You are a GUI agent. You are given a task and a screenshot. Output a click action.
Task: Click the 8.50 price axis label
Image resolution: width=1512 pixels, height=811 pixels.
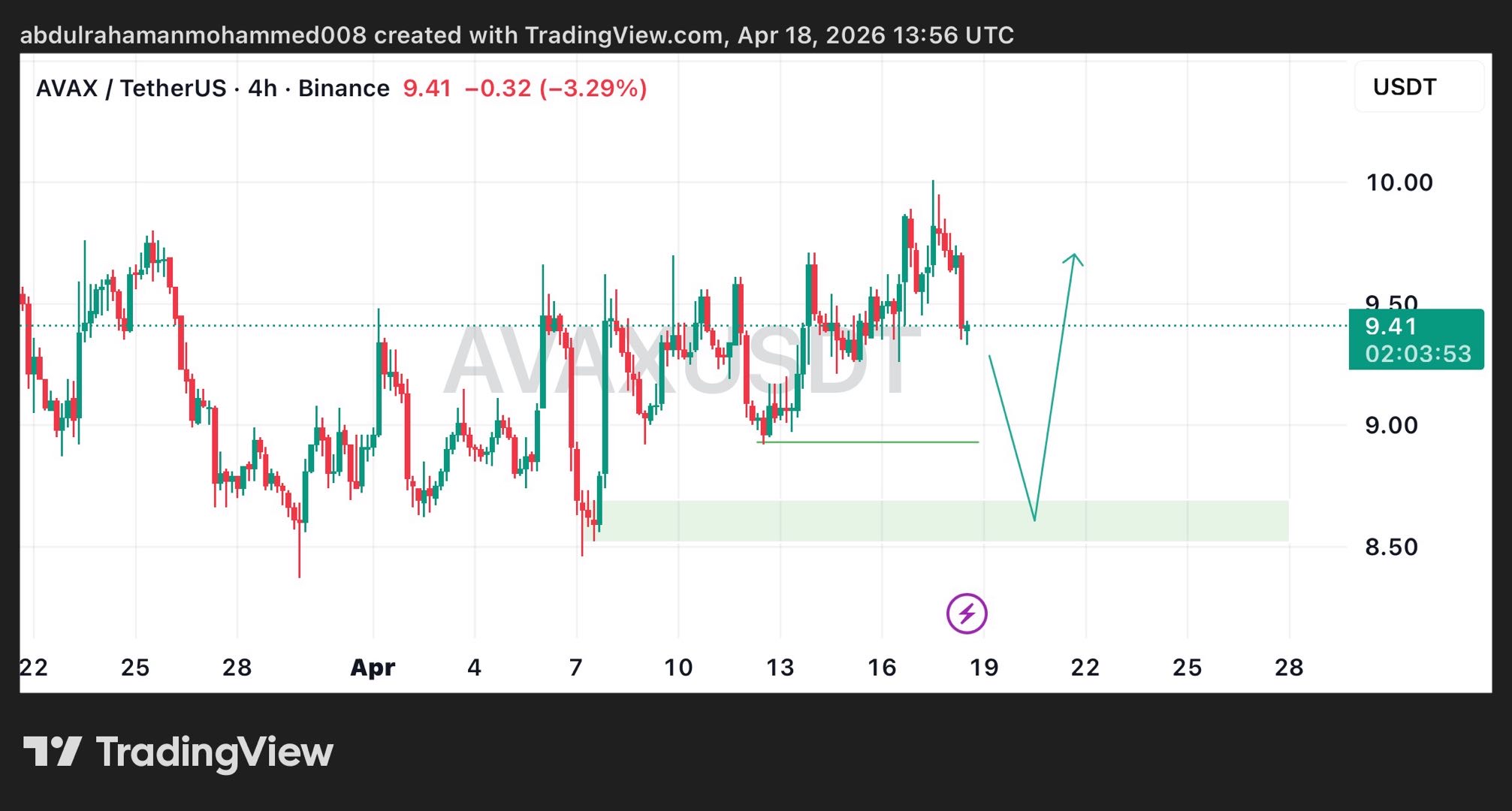(1391, 547)
